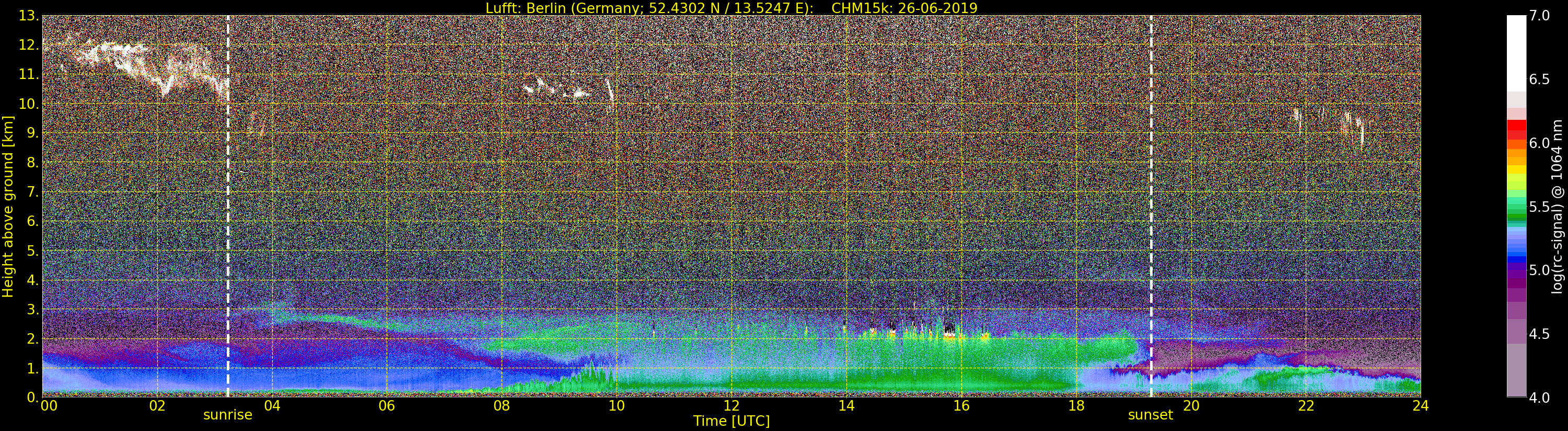The width and height of the screenshot is (1568, 431).
Task: Click the height axis tick label '12.'
Action: pos(29,45)
